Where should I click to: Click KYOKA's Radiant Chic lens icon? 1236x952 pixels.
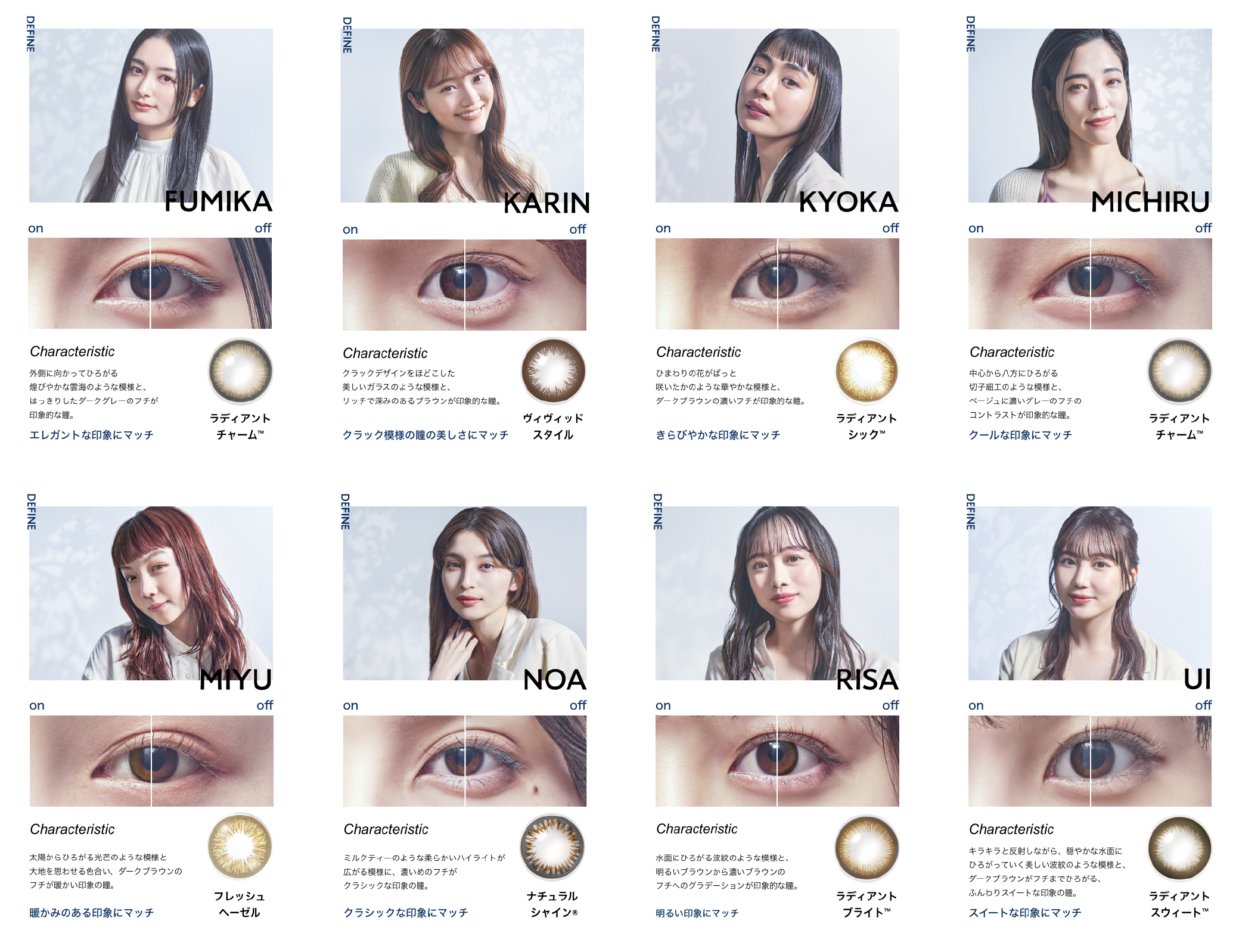coord(867,371)
